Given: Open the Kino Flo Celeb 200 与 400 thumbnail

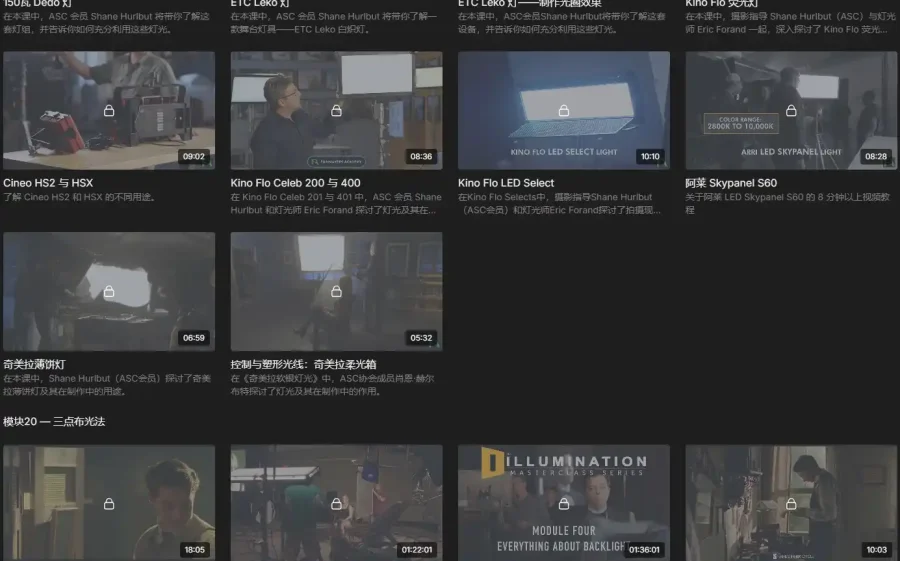Looking at the screenshot, I should 336,110.
